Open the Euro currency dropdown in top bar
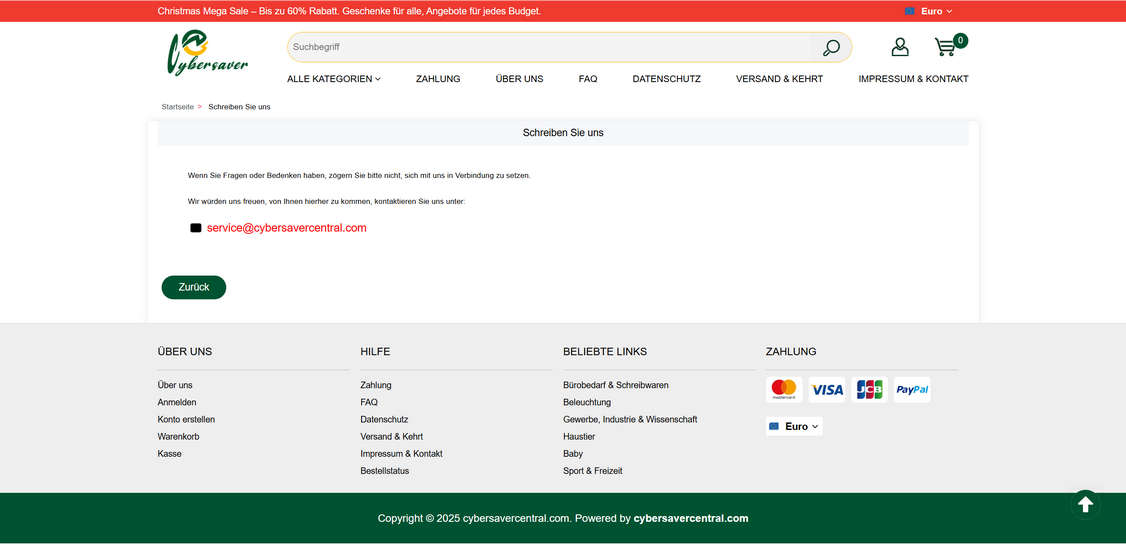Viewport: 1126px width, 545px height. tap(929, 11)
